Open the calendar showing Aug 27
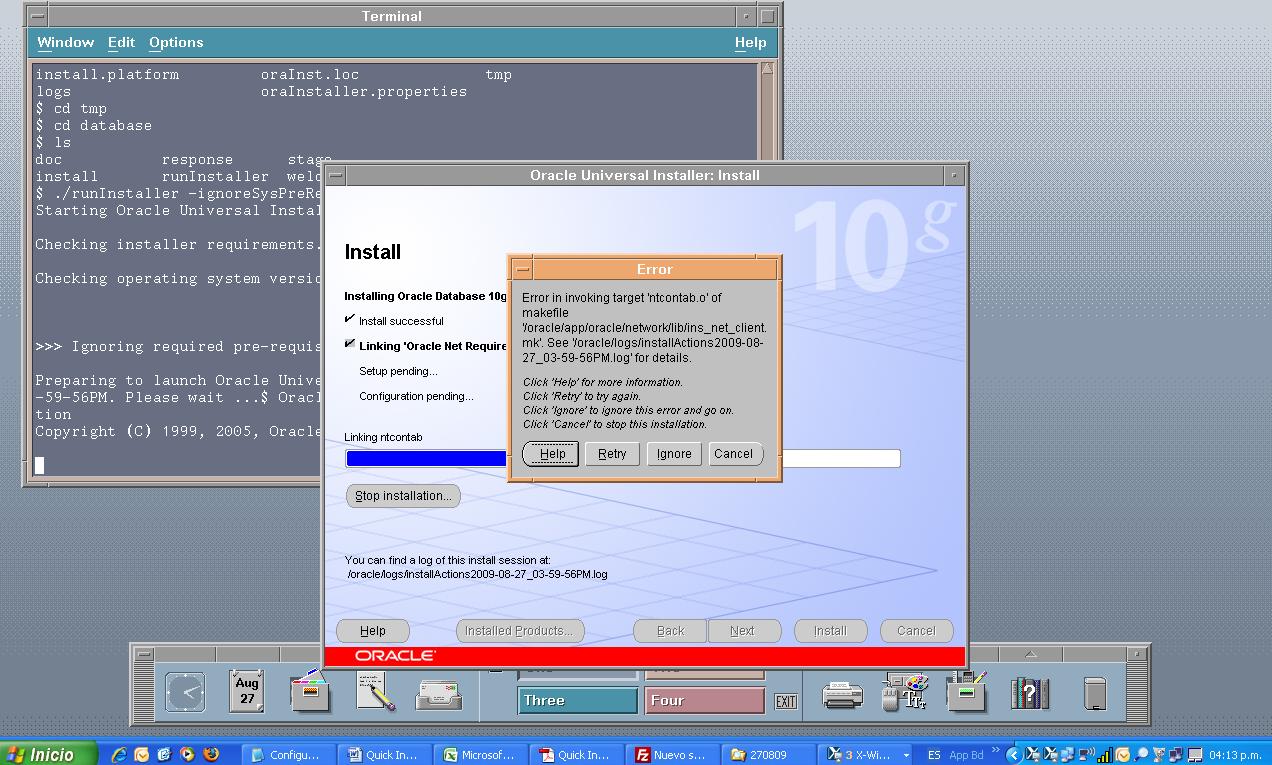Screen dimensions: 1272x765 point(246,691)
